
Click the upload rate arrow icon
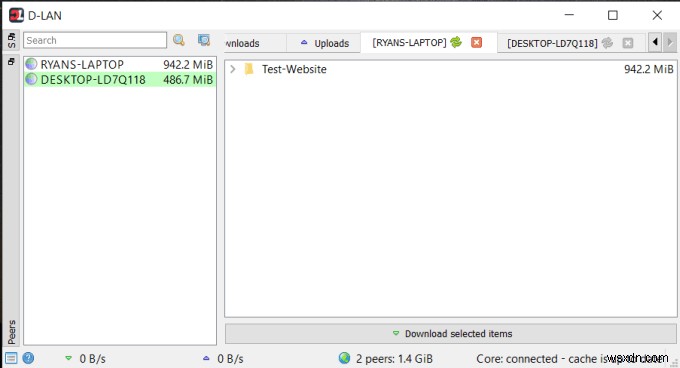click(206, 358)
